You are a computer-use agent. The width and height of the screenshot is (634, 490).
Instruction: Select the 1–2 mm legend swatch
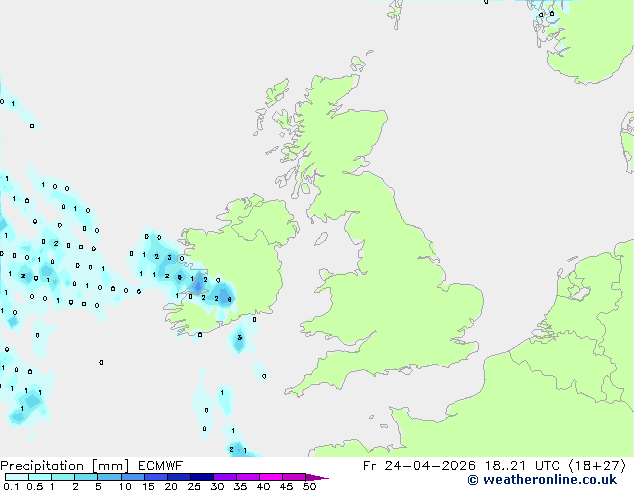pyautogui.click(x=63, y=477)
